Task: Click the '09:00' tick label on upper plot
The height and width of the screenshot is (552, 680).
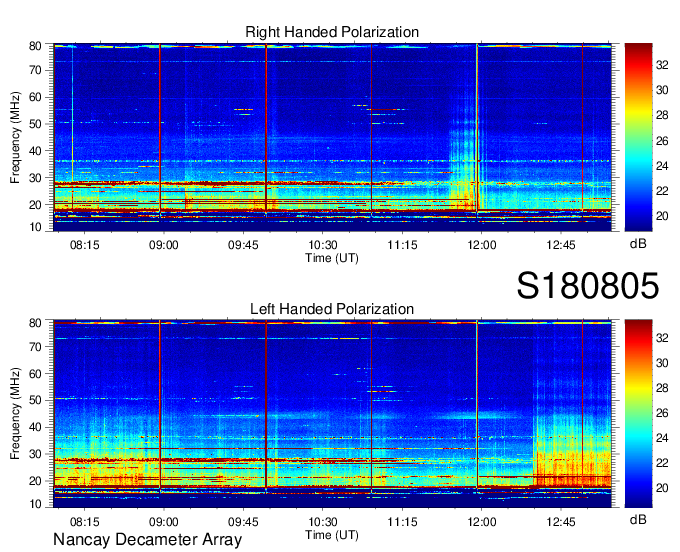Action: (163, 245)
